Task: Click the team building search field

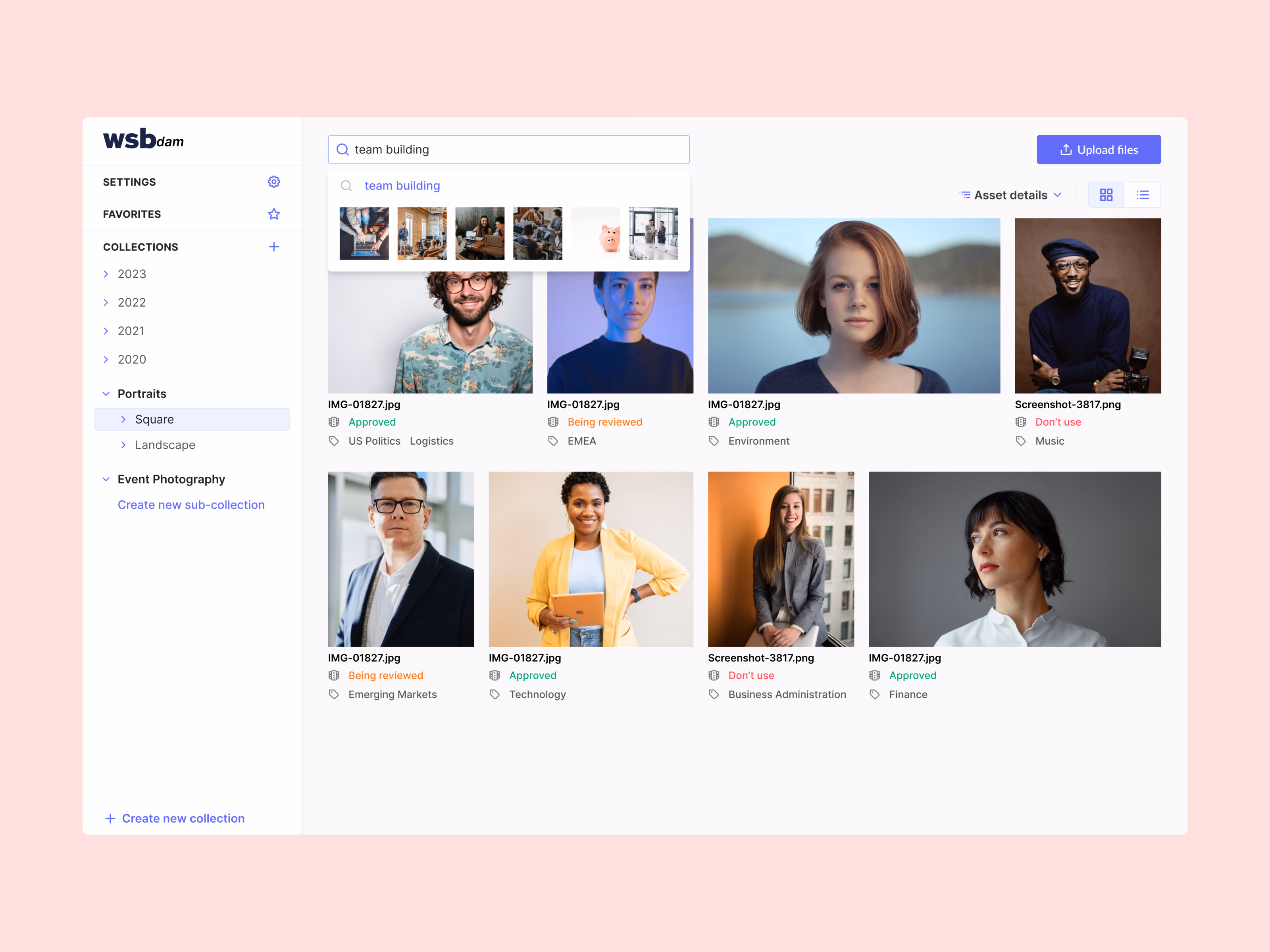Action: [509, 150]
